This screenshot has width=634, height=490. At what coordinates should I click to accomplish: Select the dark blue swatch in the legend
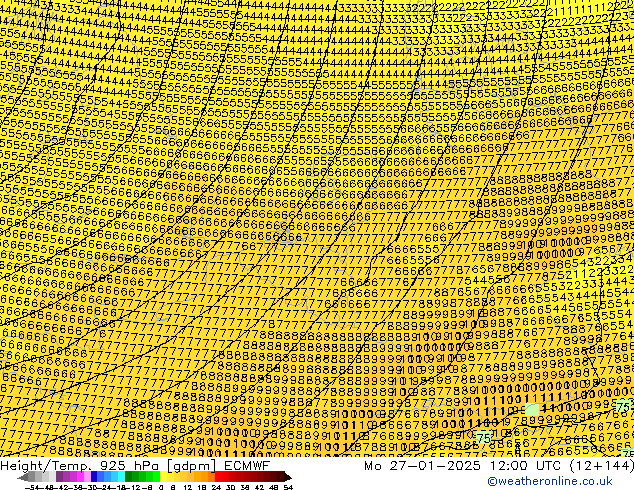pyautogui.click(x=94, y=477)
